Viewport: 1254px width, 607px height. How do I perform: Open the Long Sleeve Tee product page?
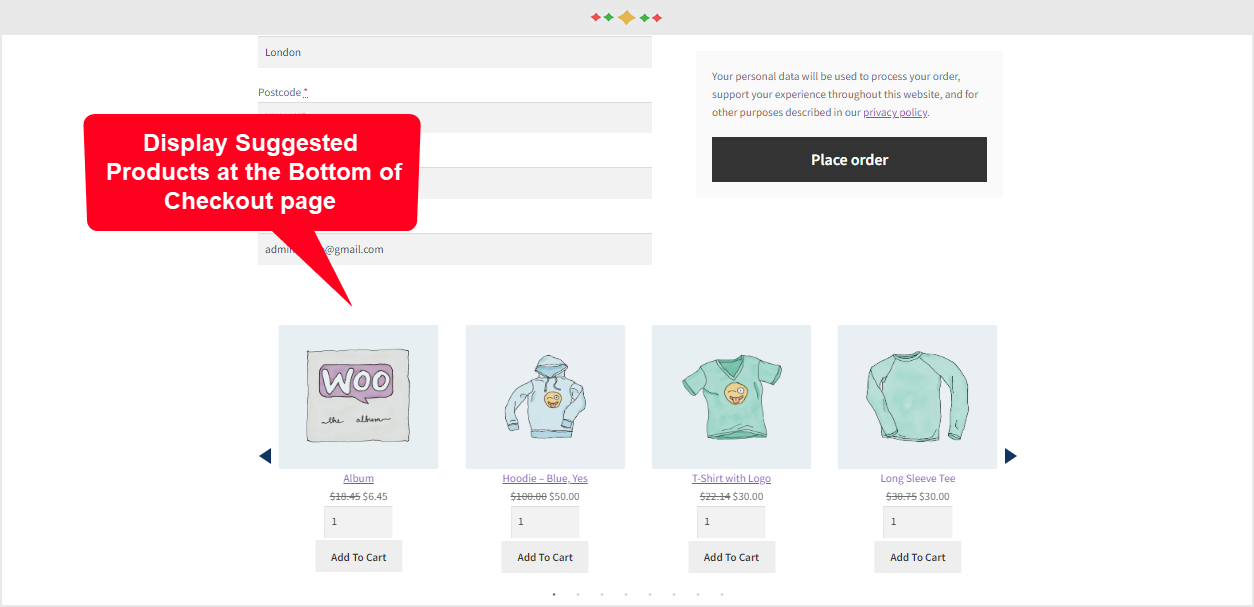click(917, 478)
